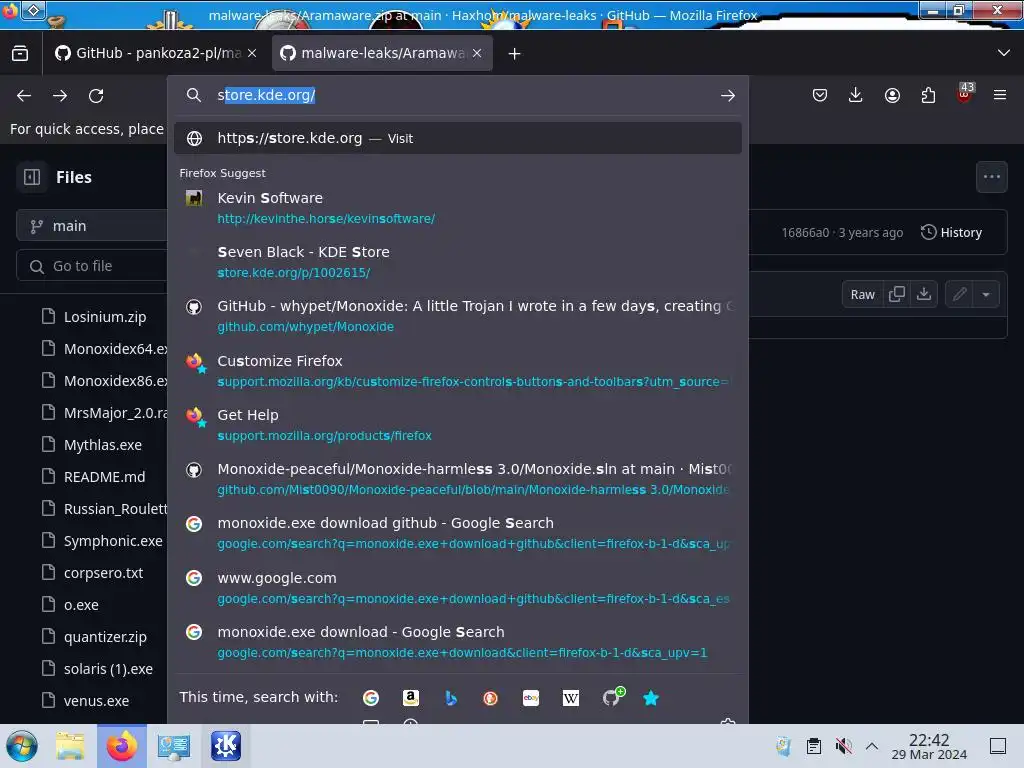This screenshot has width=1024, height=768.
Task: Open the Firefox View tab list icon
Action: 20,54
